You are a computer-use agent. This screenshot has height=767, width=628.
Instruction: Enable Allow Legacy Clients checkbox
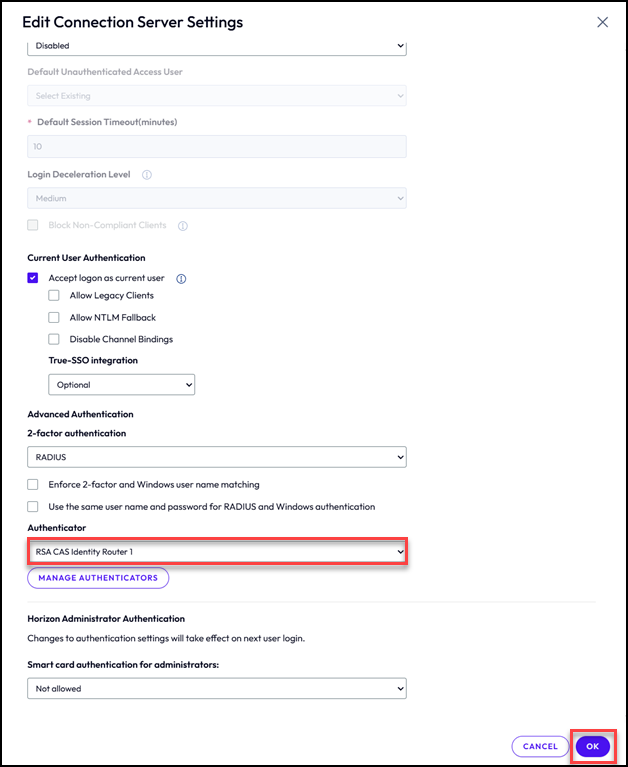(x=54, y=296)
